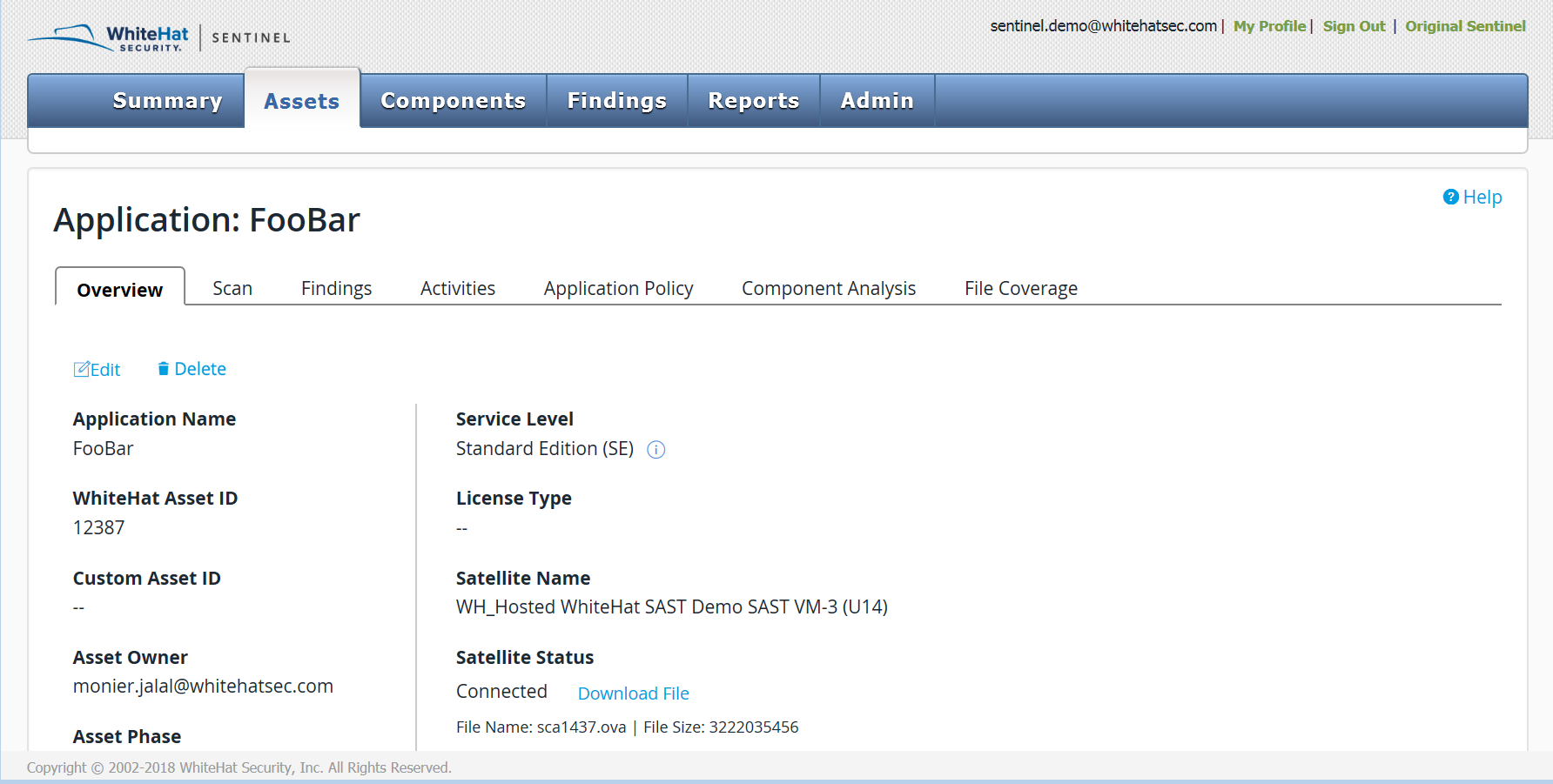Open the Reports navigation tab
Image resolution: width=1553 pixels, height=784 pixels.
click(x=753, y=100)
